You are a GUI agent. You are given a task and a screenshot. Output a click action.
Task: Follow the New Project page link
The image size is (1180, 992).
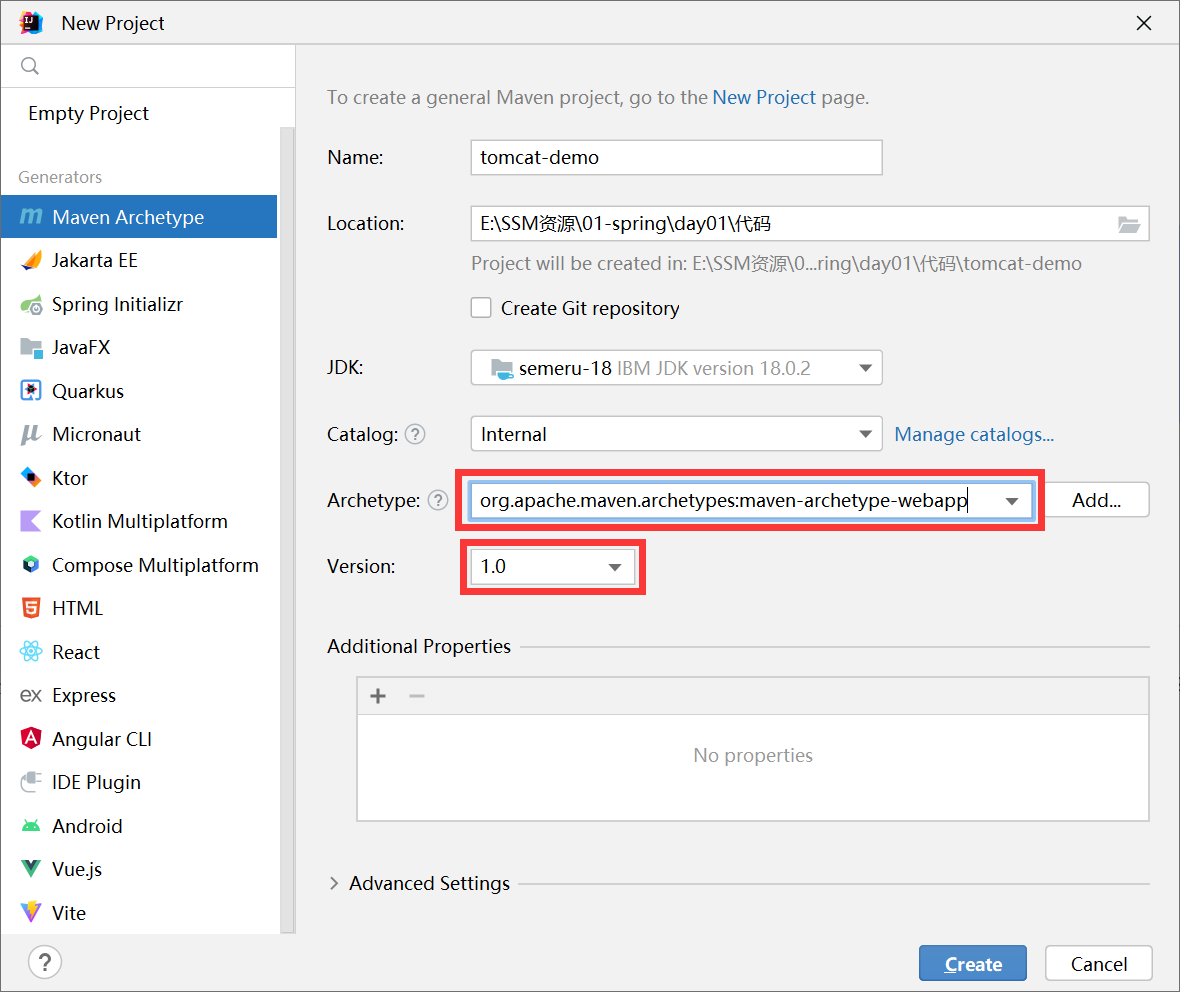click(764, 97)
